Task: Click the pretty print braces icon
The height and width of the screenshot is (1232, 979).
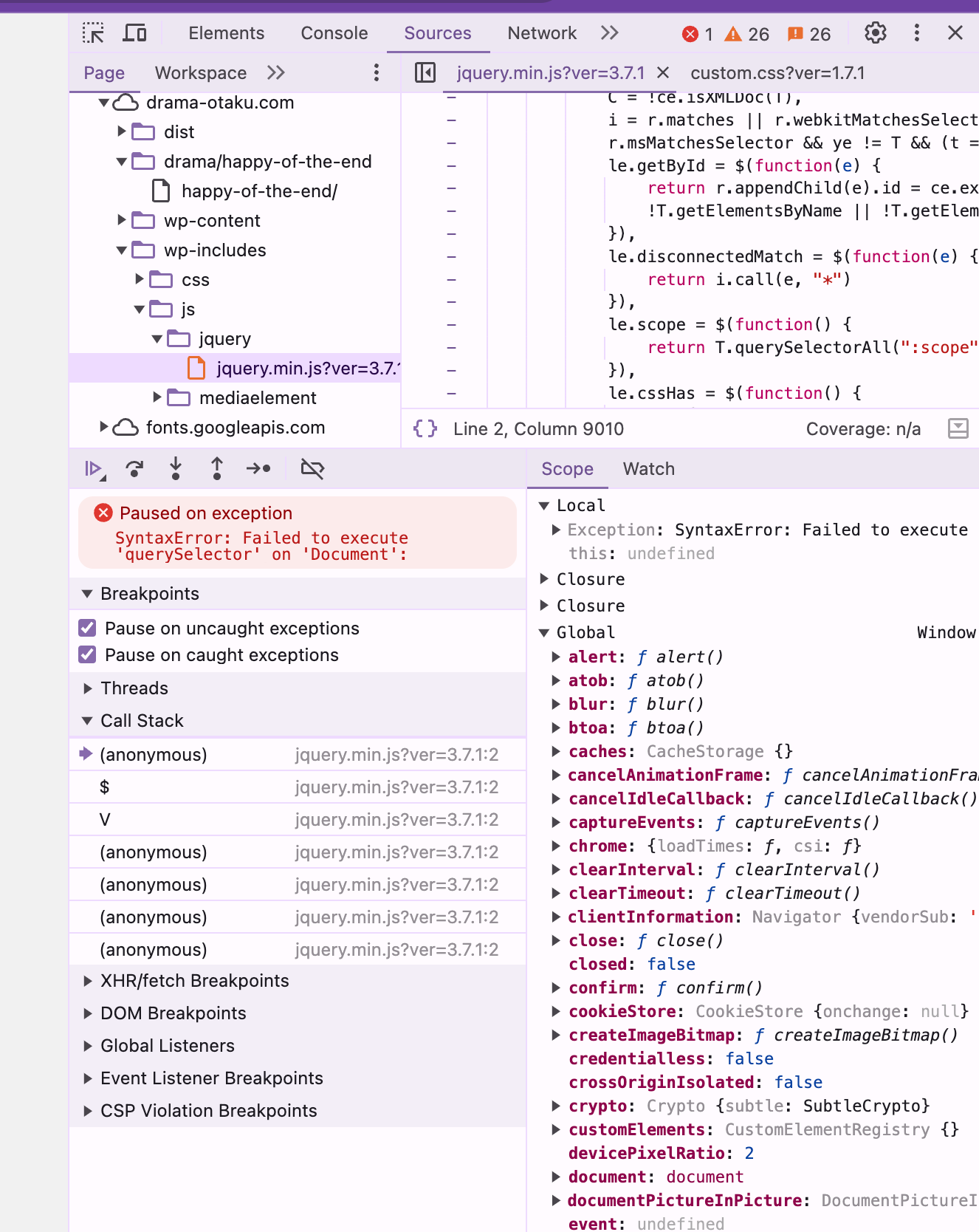Action: [x=425, y=428]
